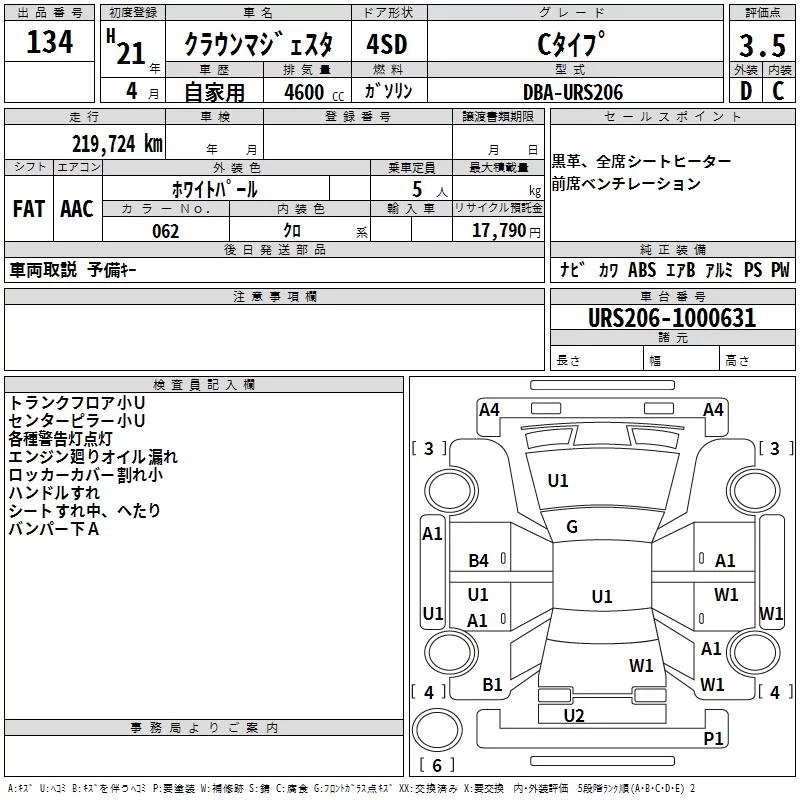Screen dimensions: 800x800
Task: Select exterior color ホワイトパール
Action: pyautogui.click(x=214, y=189)
